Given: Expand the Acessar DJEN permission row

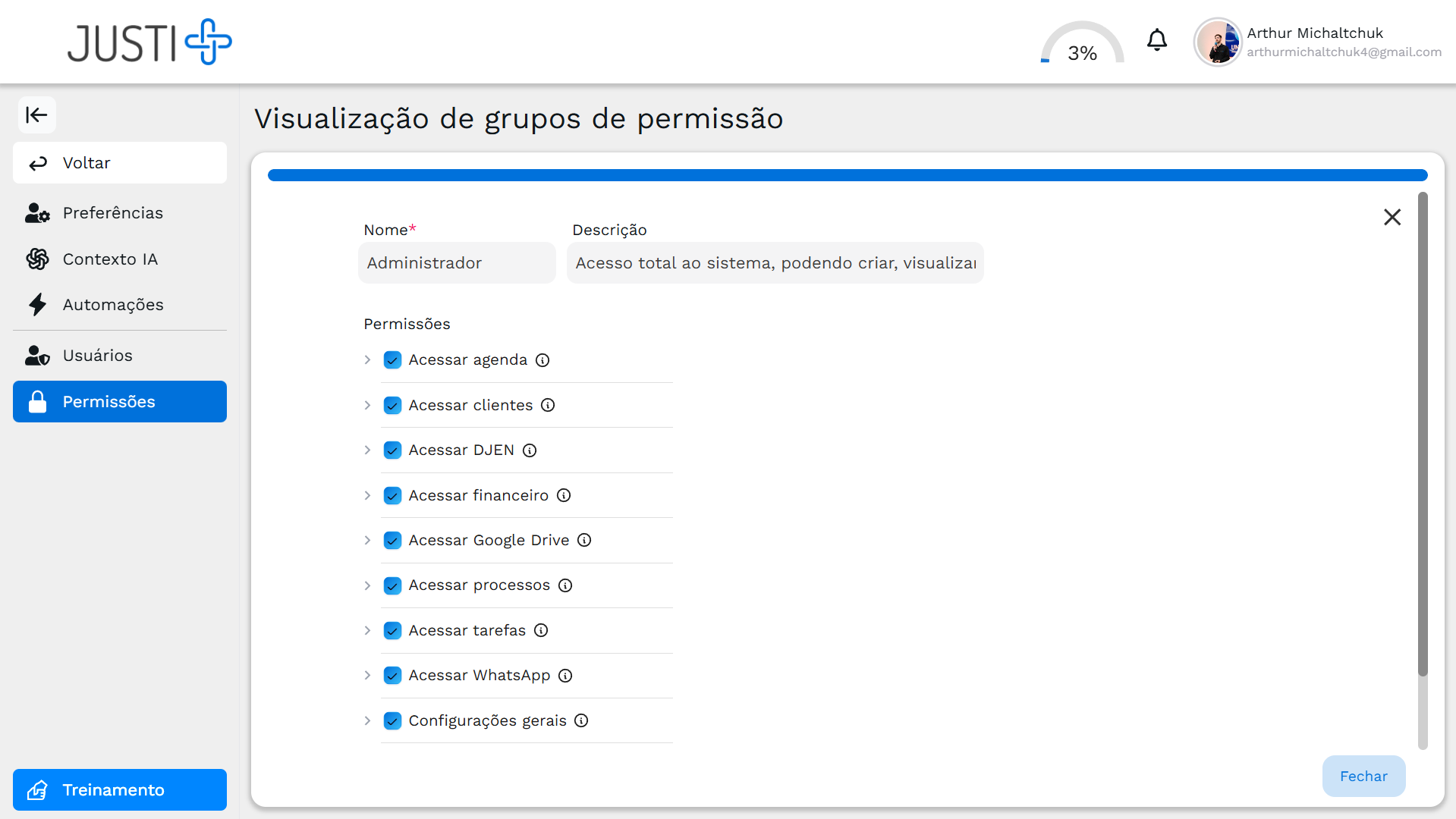Looking at the screenshot, I should tap(367, 450).
